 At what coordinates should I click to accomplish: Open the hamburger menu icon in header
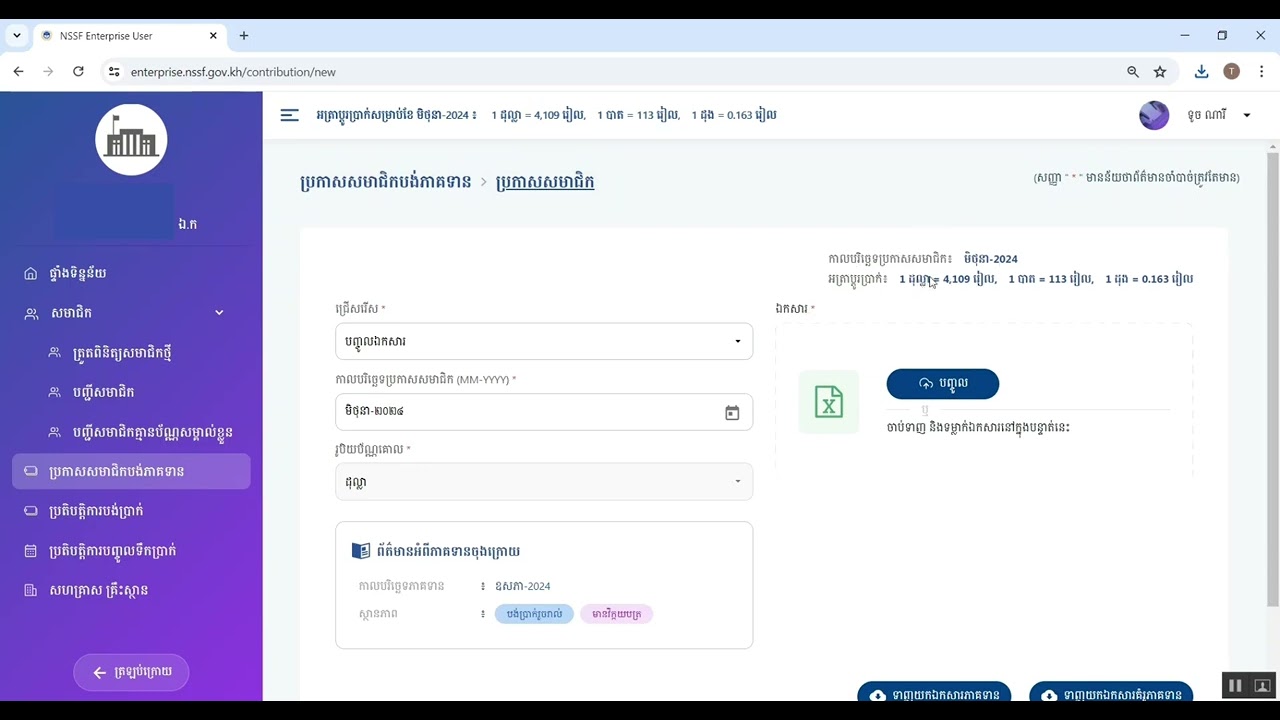click(289, 115)
